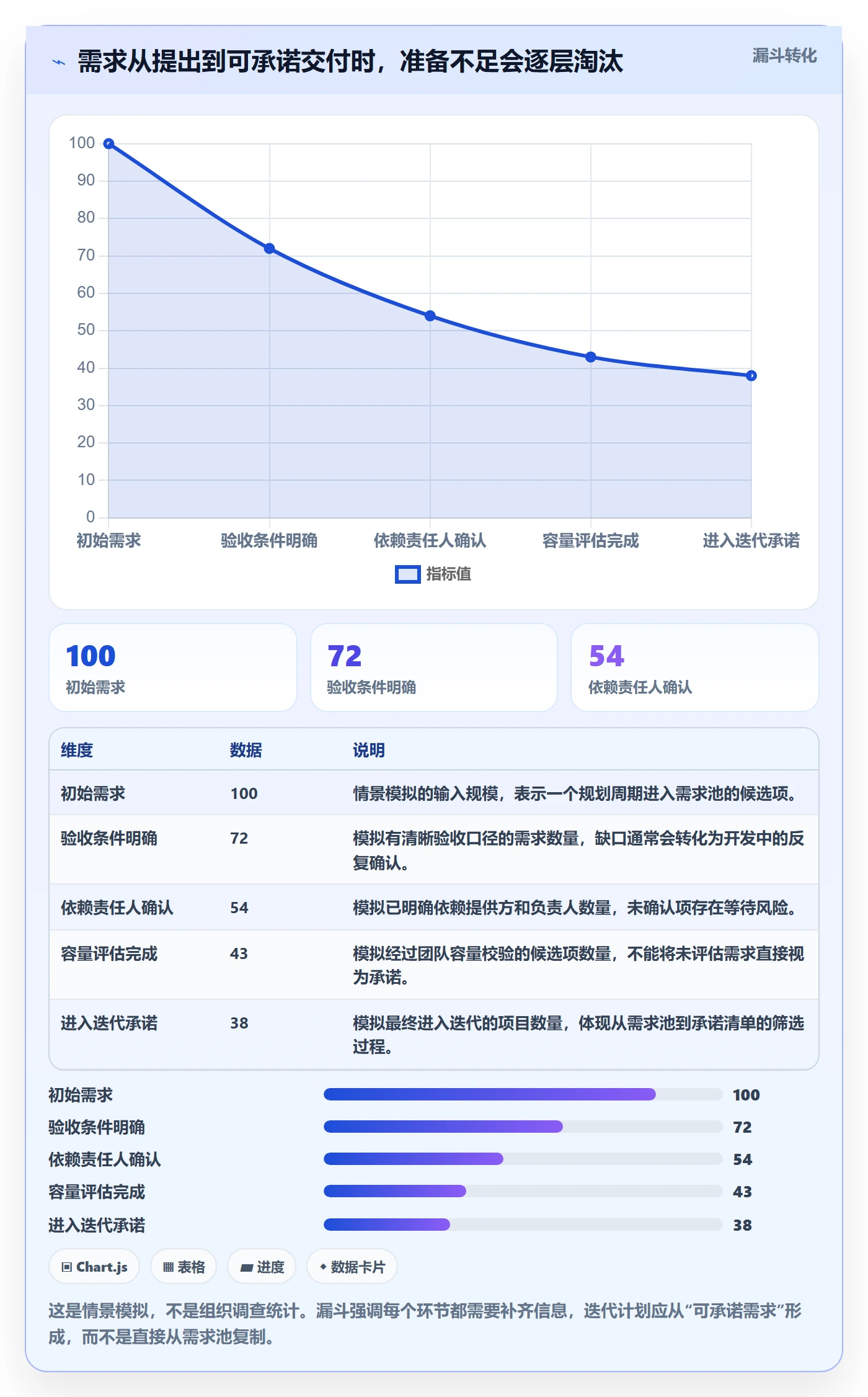Open the 100 初始需求 data card

173,667
